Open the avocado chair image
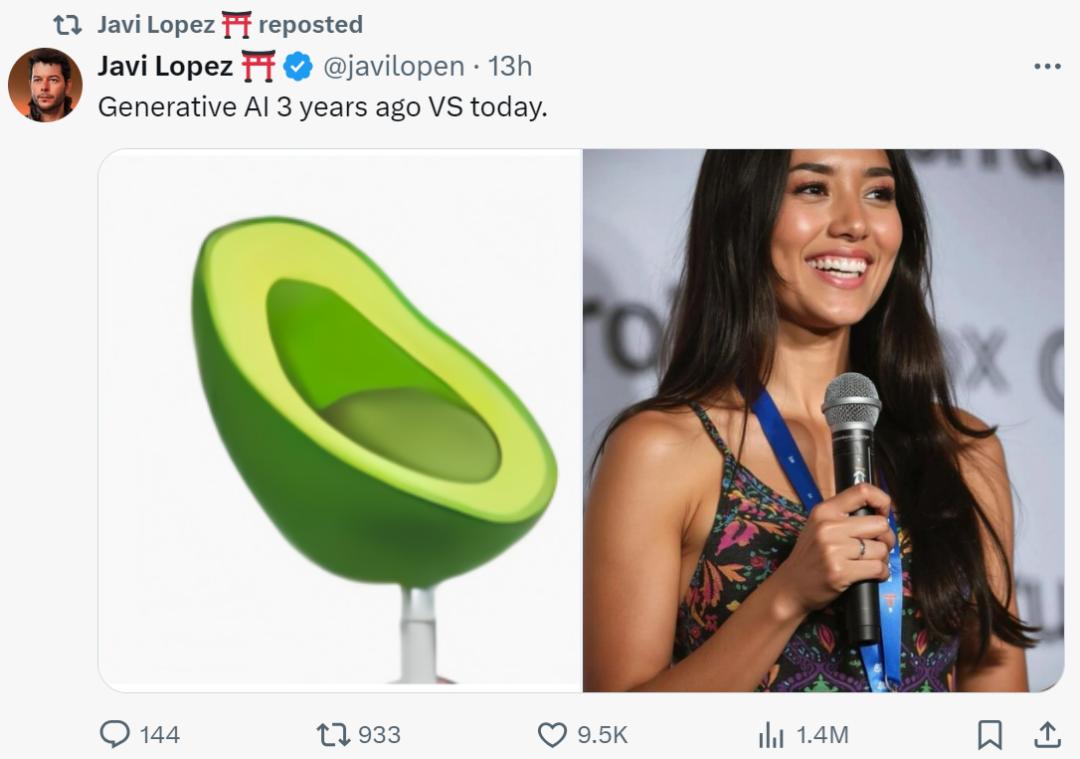 340,420
